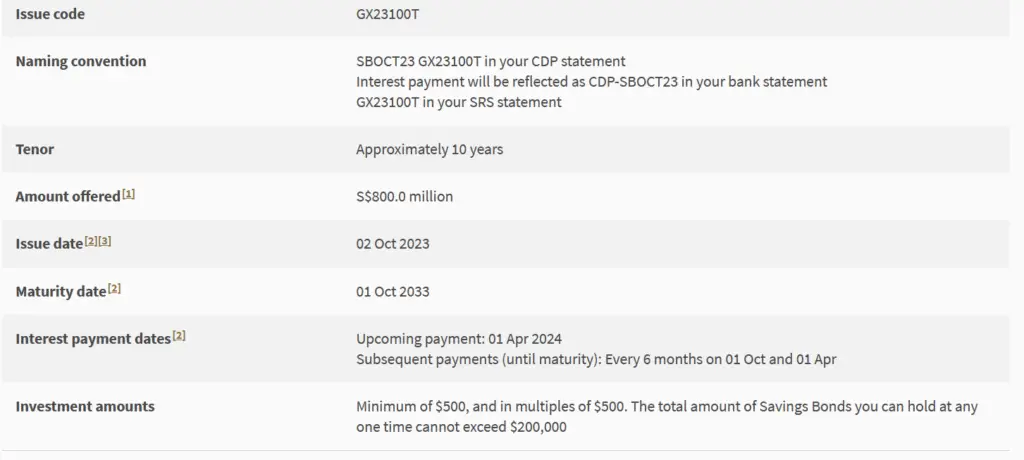Click the SBOCT23 GX23100T CDP statement line

click(490, 61)
